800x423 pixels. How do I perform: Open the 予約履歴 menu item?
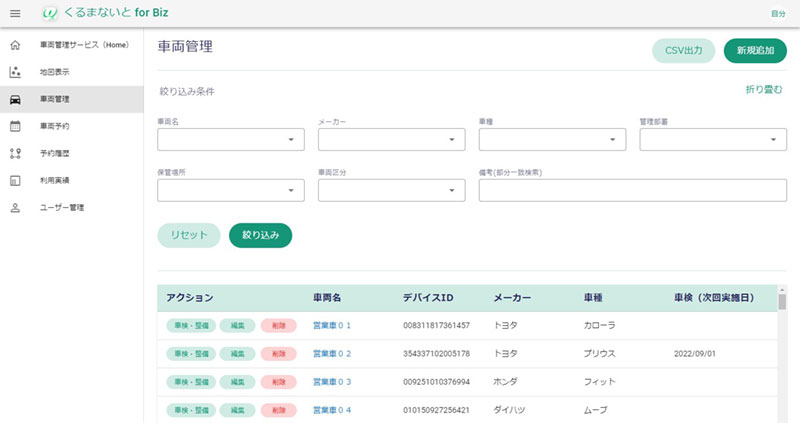71,153
